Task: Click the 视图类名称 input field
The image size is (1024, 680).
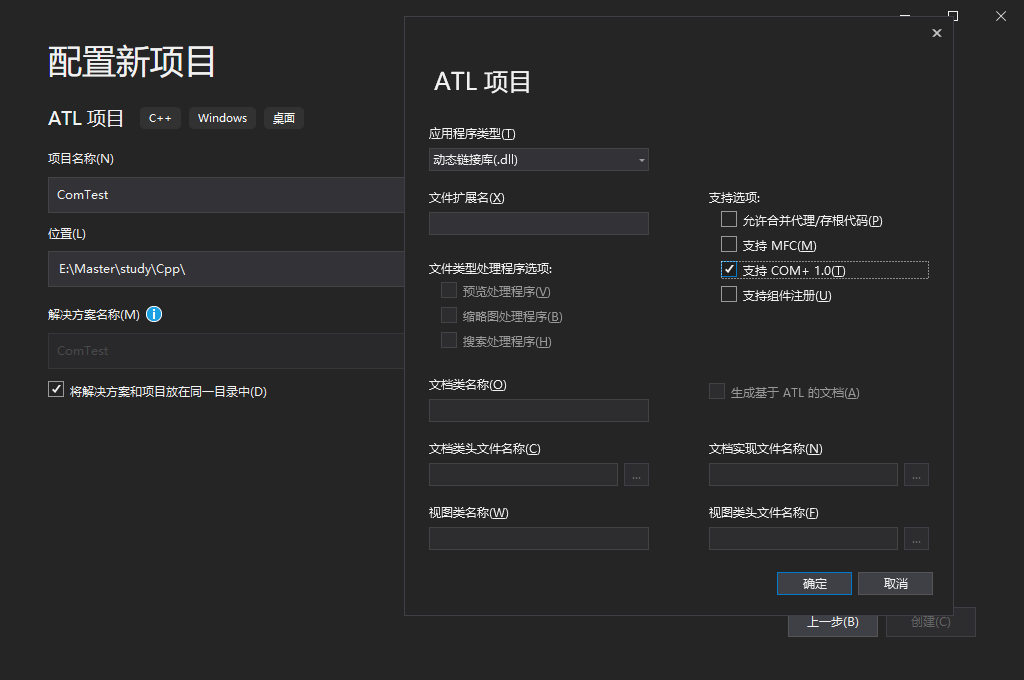Action: 539,539
